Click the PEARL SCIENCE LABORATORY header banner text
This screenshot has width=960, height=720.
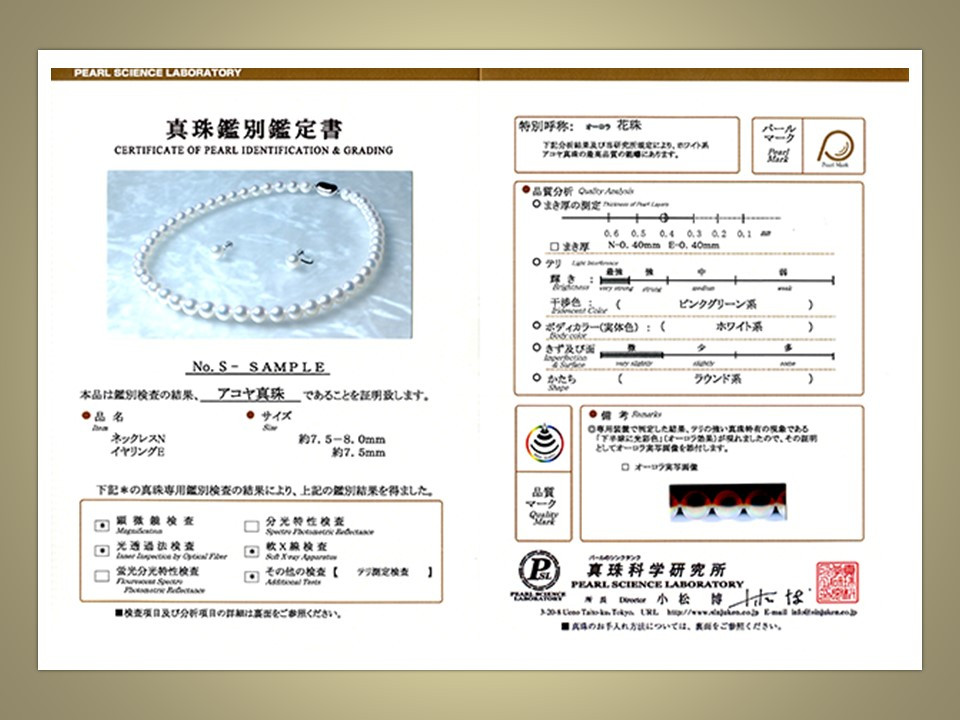pyautogui.click(x=158, y=73)
